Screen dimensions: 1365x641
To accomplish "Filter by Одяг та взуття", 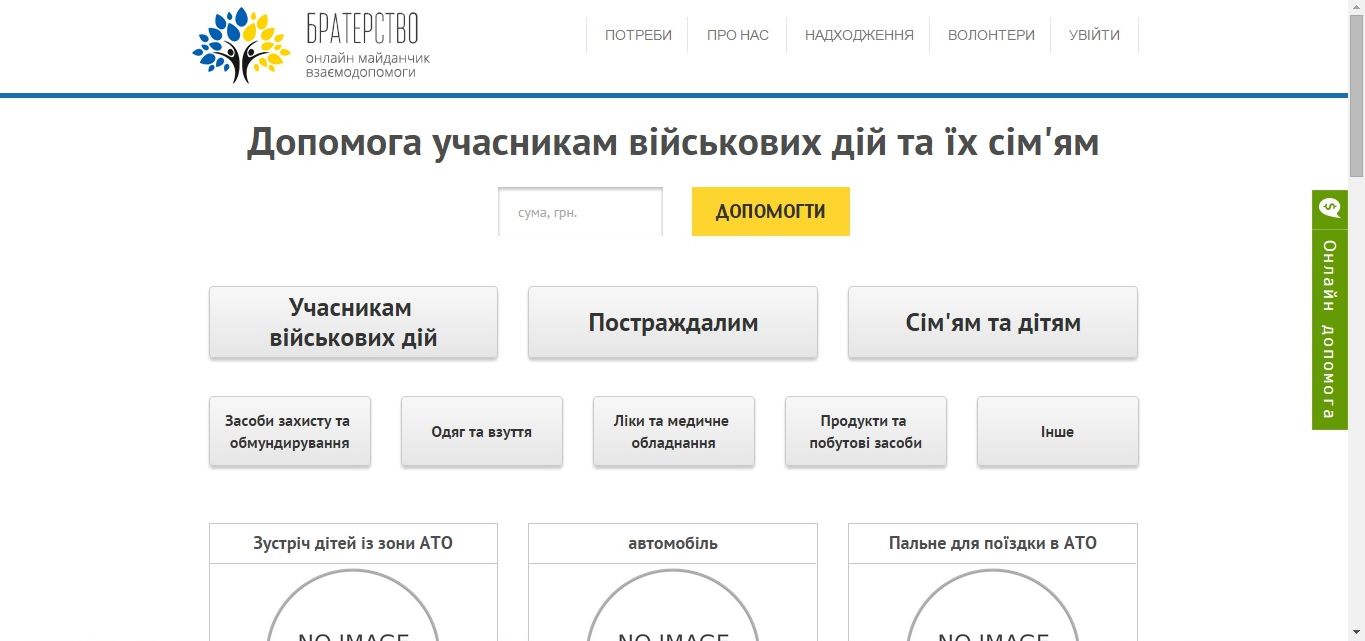I will tap(481, 431).
